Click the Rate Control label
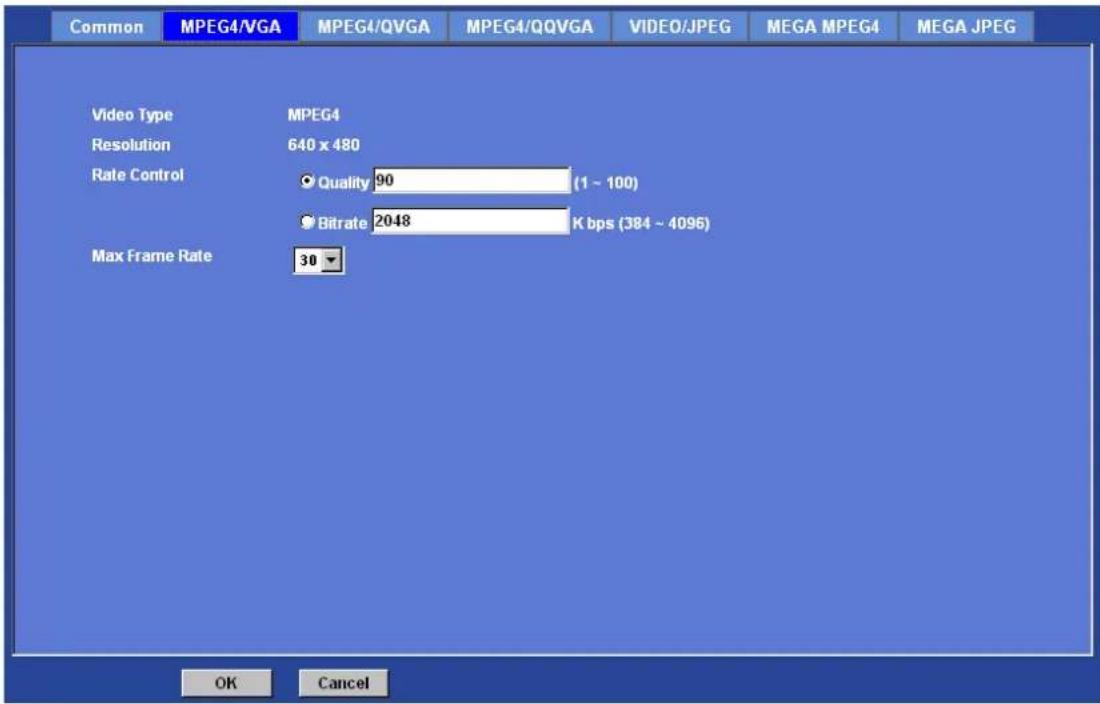This screenshot has height=704, width=1100. pyautogui.click(x=138, y=175)
